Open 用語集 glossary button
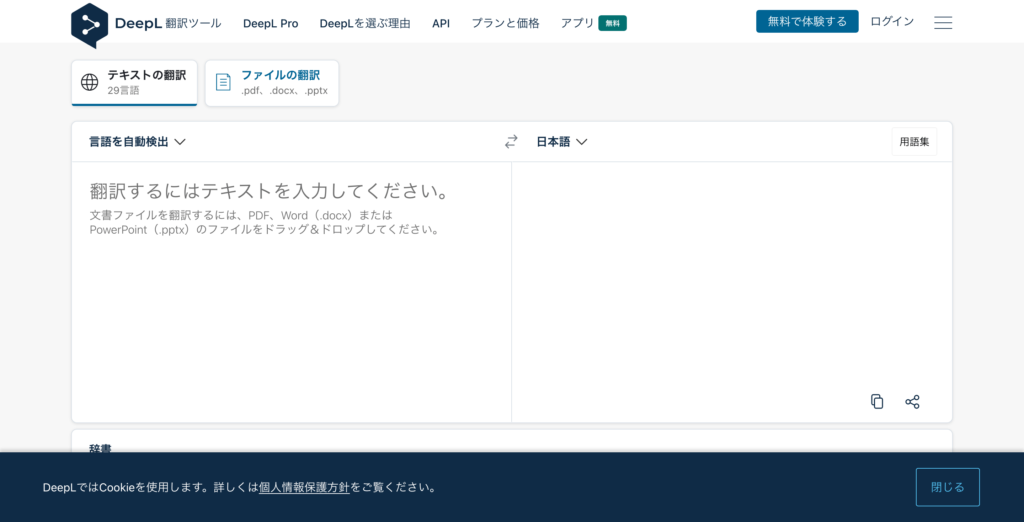 [914, 142]
